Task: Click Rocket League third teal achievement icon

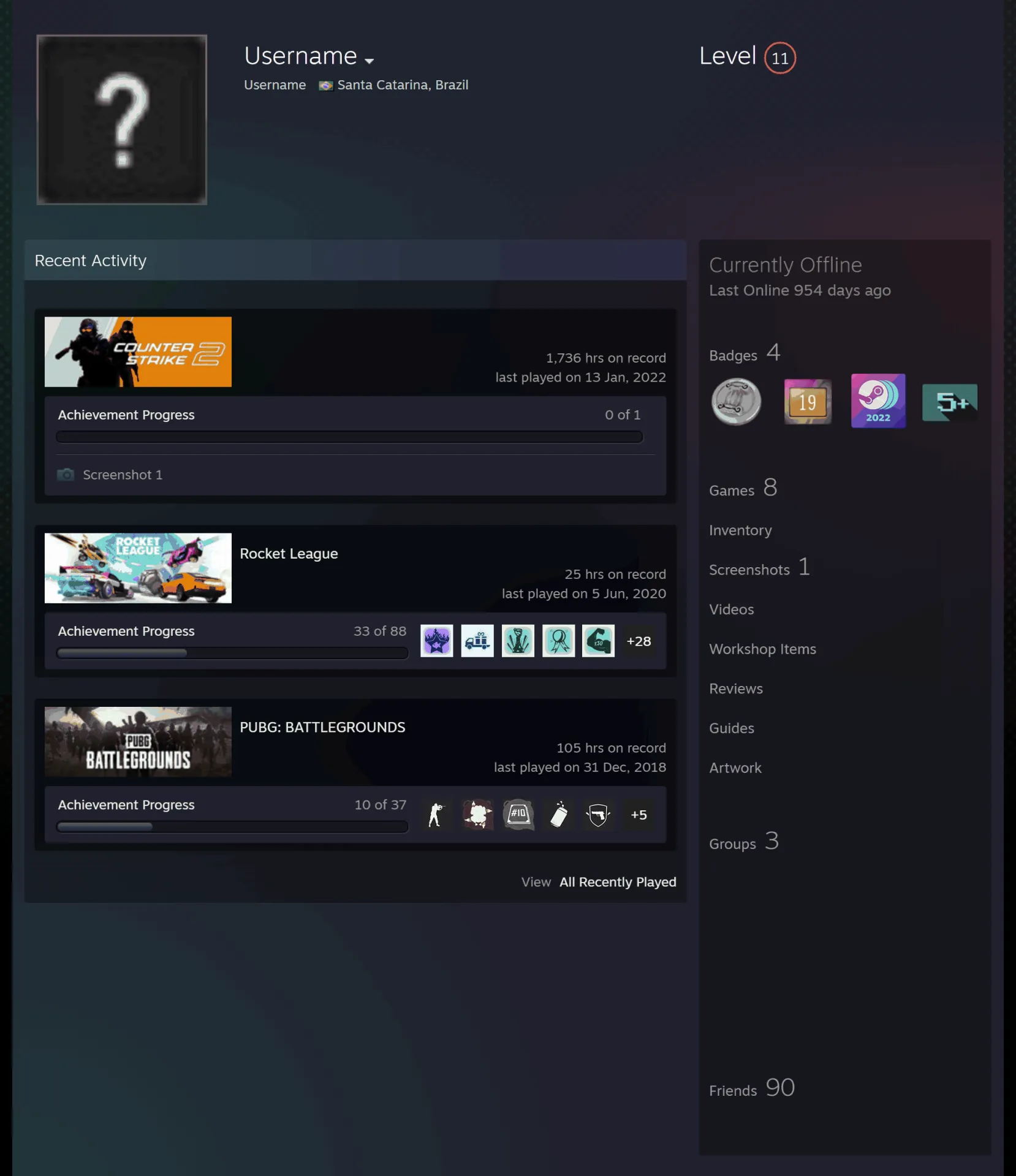Action: [x=518, y=641]
